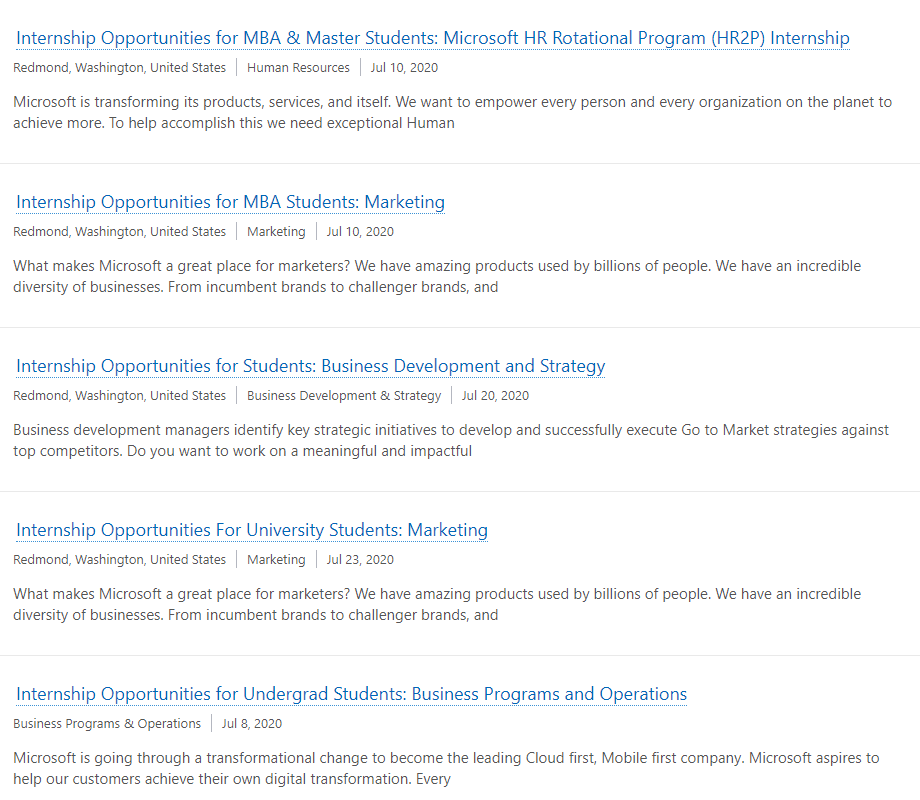Open Internship Opportunities For University Students: Marketing
Viewport: 920px width, 800px height.
pyautogui.click(x=252, y=530)
